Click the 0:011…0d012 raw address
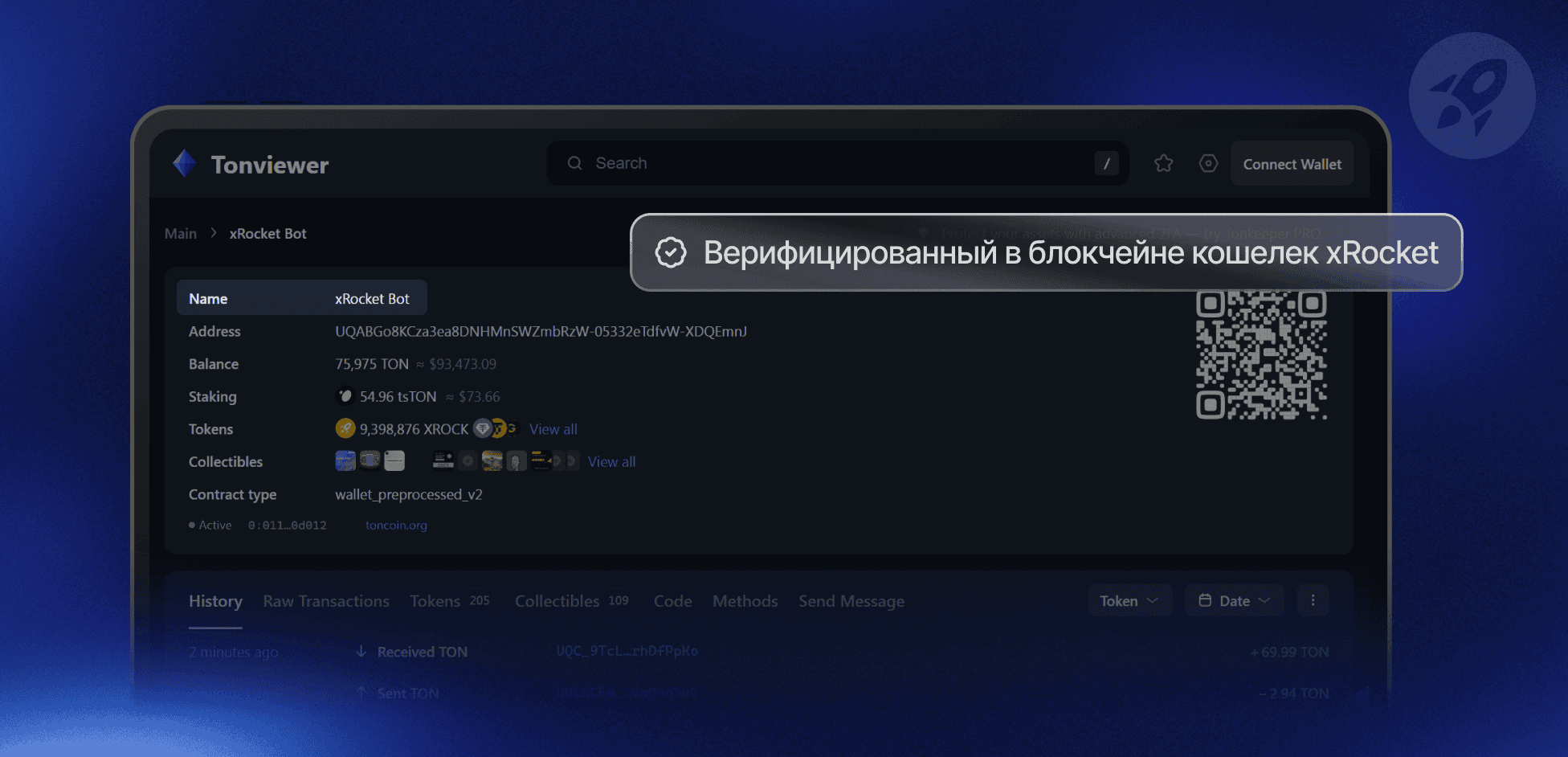This screenshot has width=1568, height=757. click(x=287, y=525)
